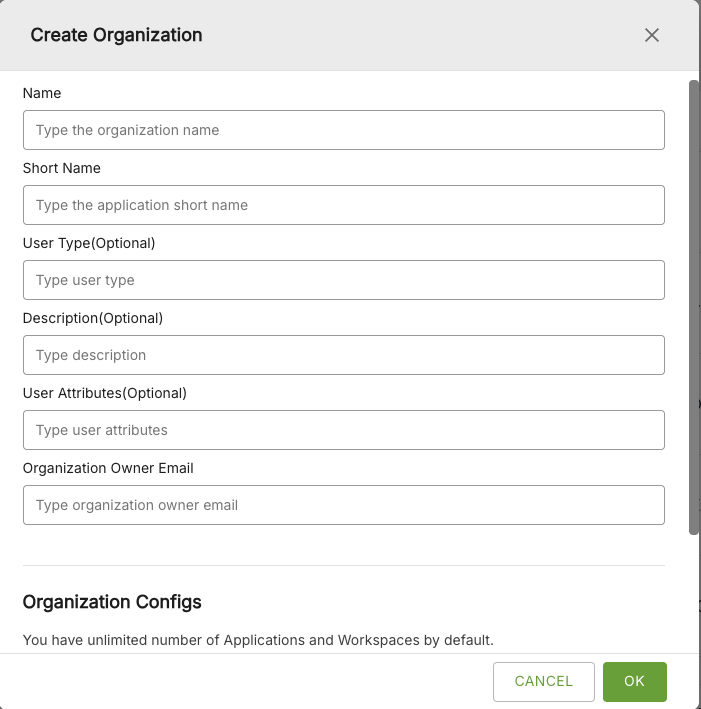This screenshot has width=701, height=709.
Task: Click the unlimited Applications and Workspaces text
Action: click(258, 640)
